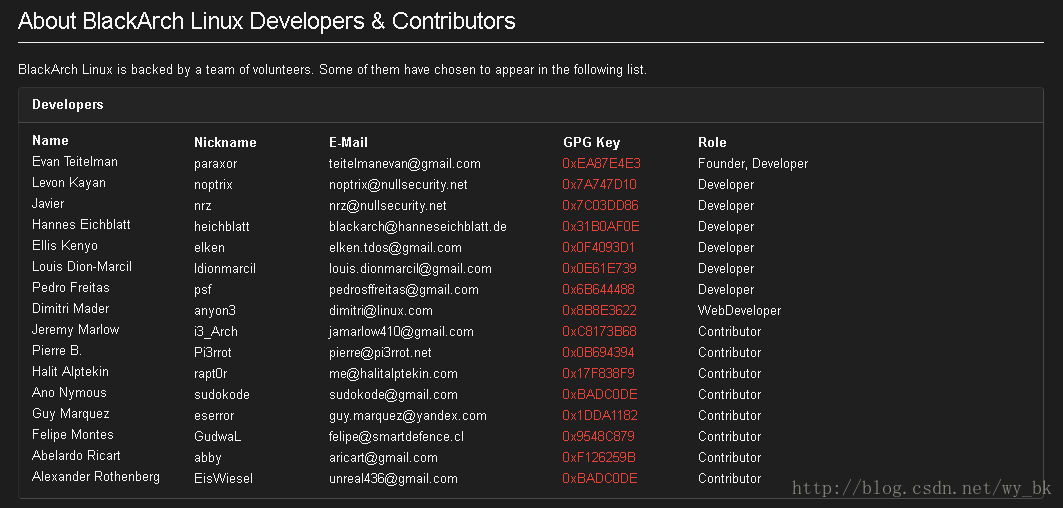Click nickname anyon3
This screenshot has width=1063, height=508.
216,311
